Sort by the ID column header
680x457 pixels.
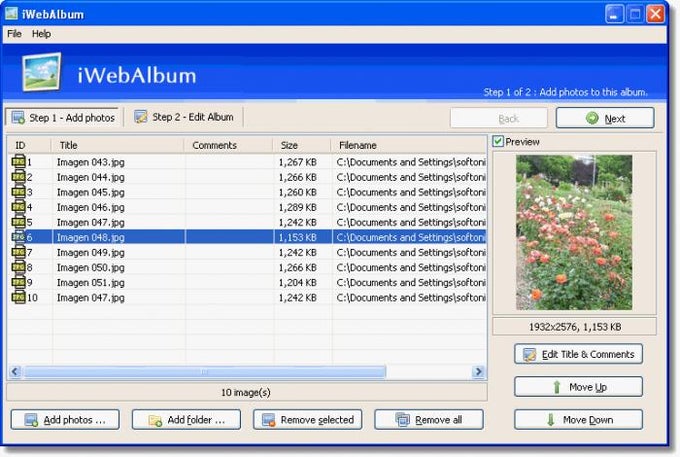pyautogui.click(x=29, y=145)
